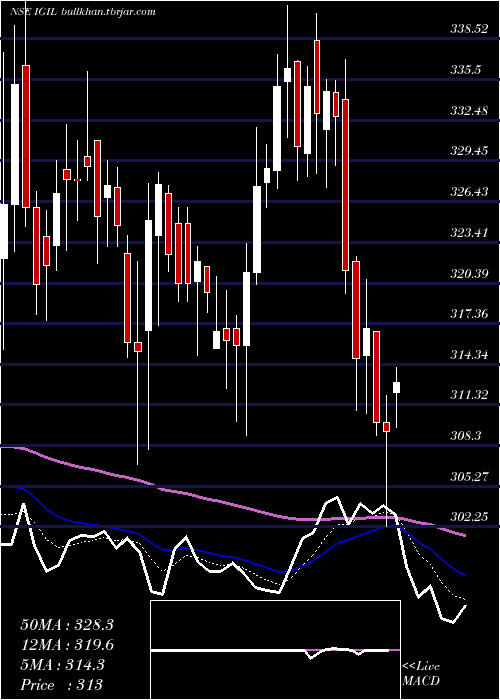Click the 317.36 price axis label
Viewport: 500px width, 700px height.
[x=470, y=314]
